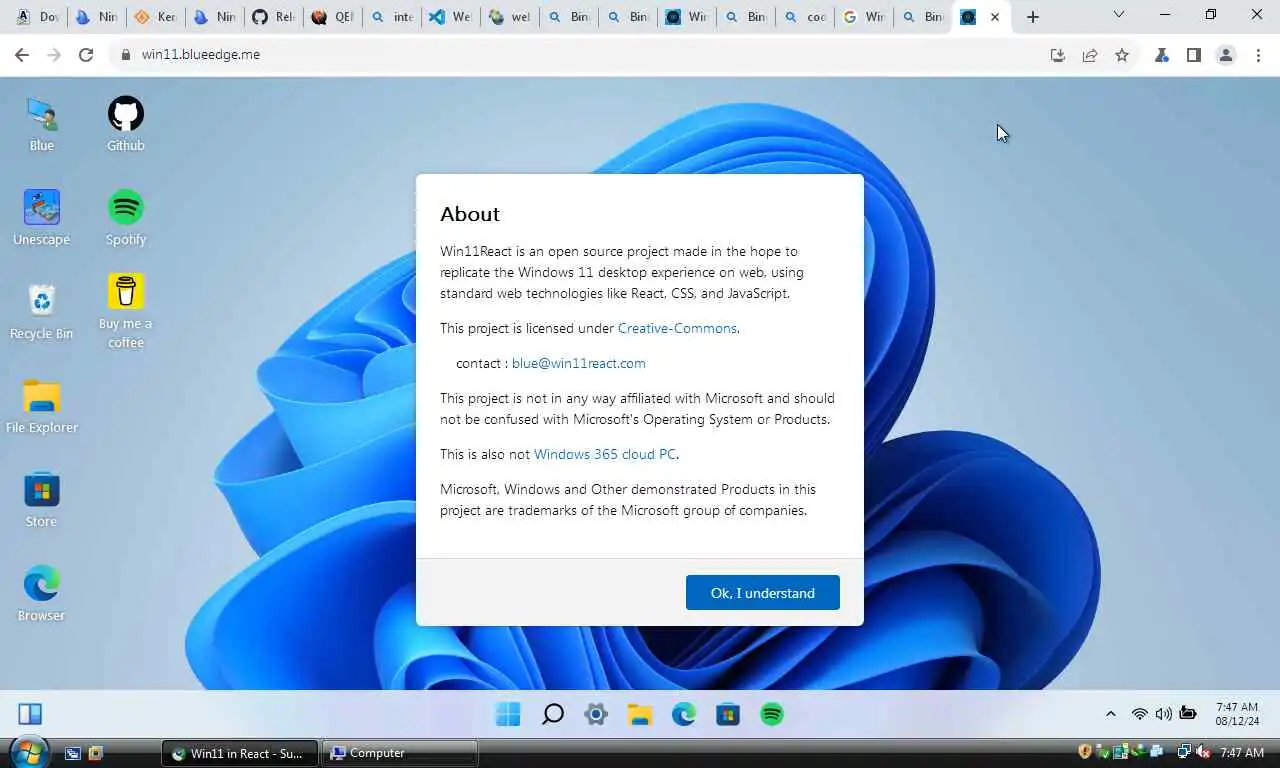The height and width of the screenshot is (768, 1280).
Task: Open a new Chrome tab
Action: click(1033, 17)
